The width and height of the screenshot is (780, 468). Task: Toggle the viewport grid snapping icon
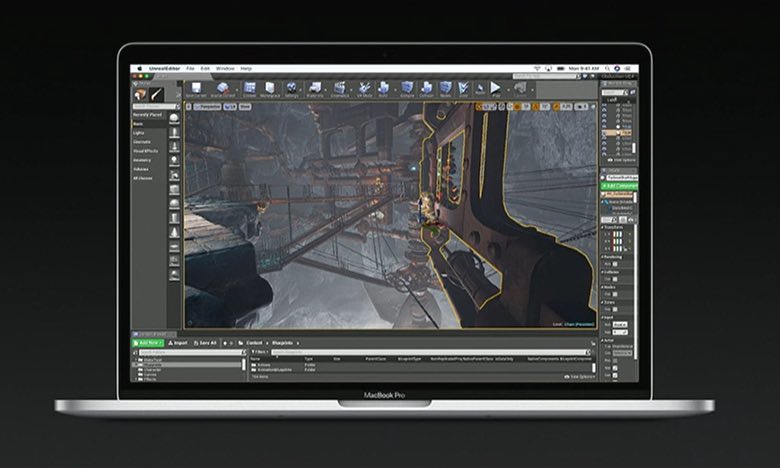[518, 106]
